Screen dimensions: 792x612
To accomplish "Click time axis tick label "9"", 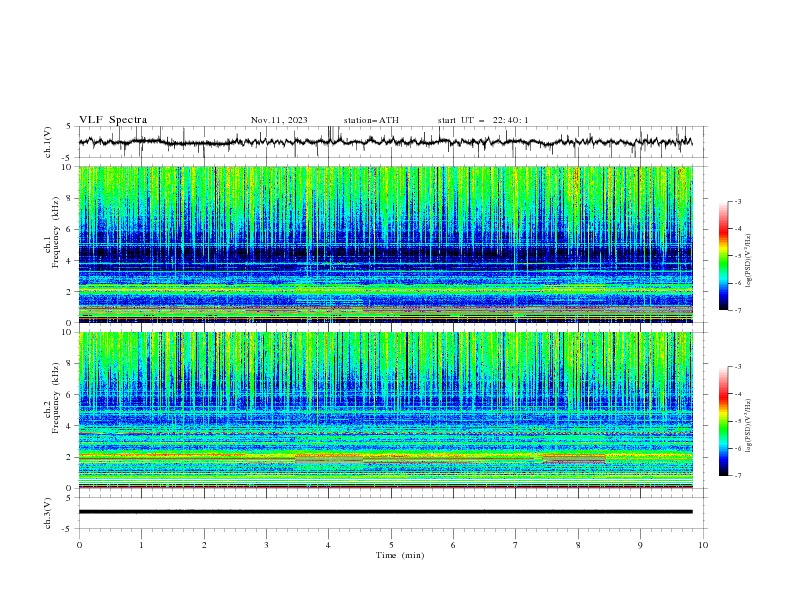I will point(640,545).
